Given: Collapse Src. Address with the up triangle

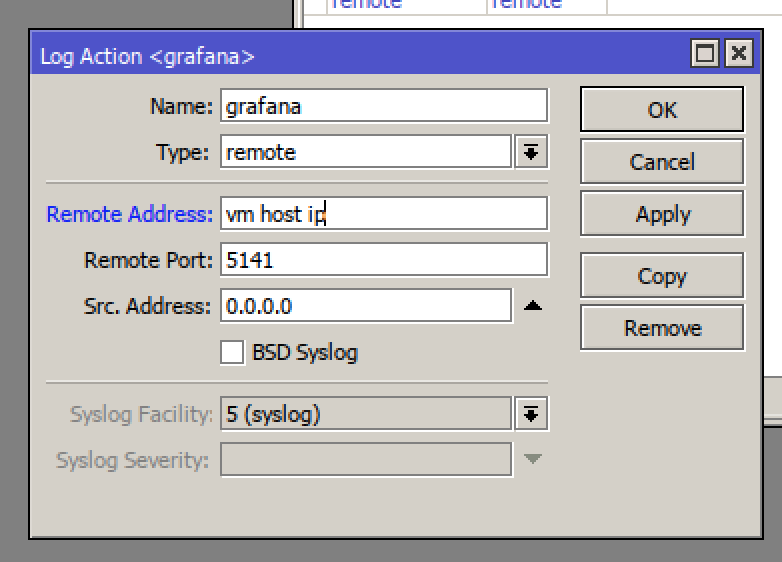Looking at the screenshot, I should point(533,305).
